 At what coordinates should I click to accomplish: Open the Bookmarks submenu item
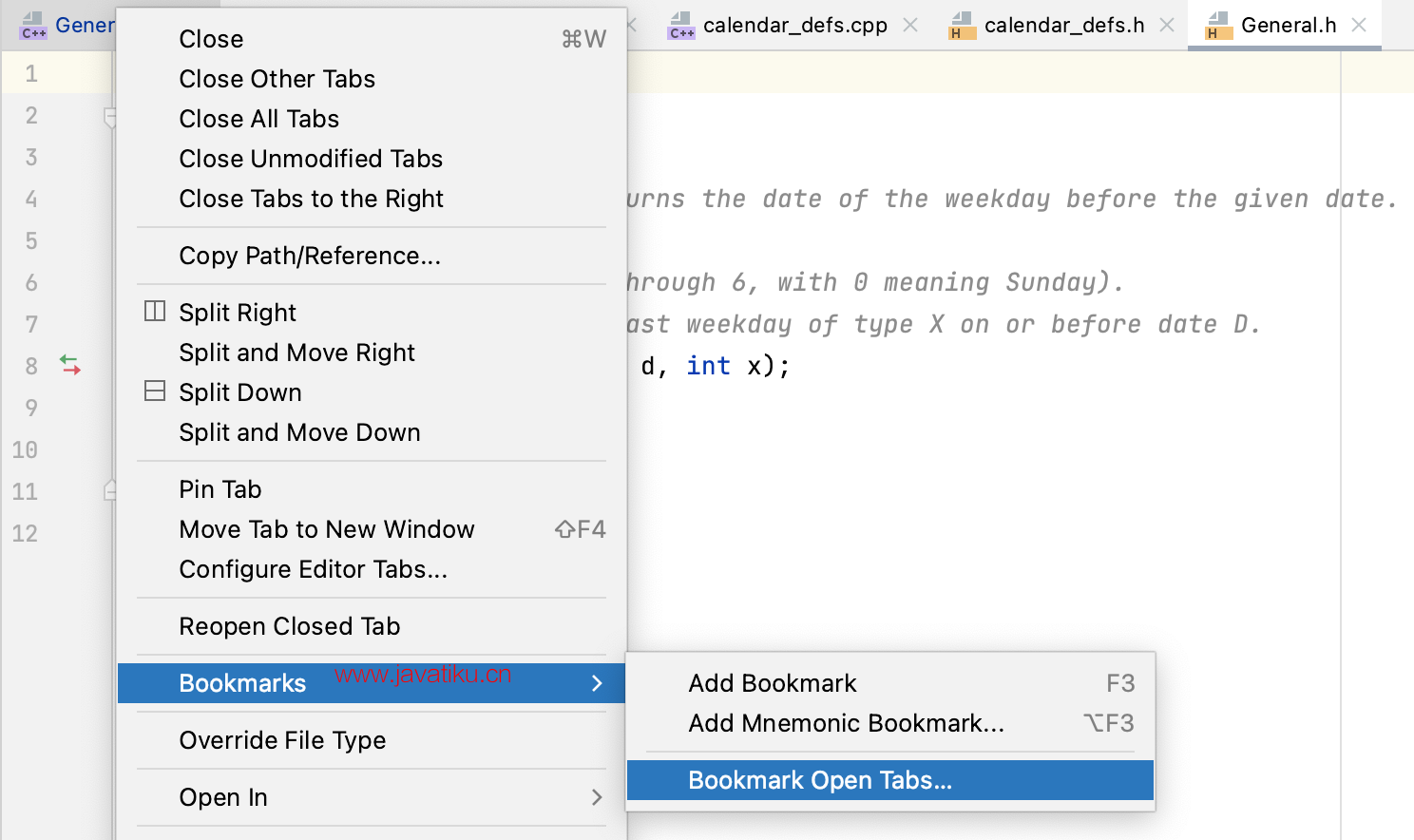point(372,683)
